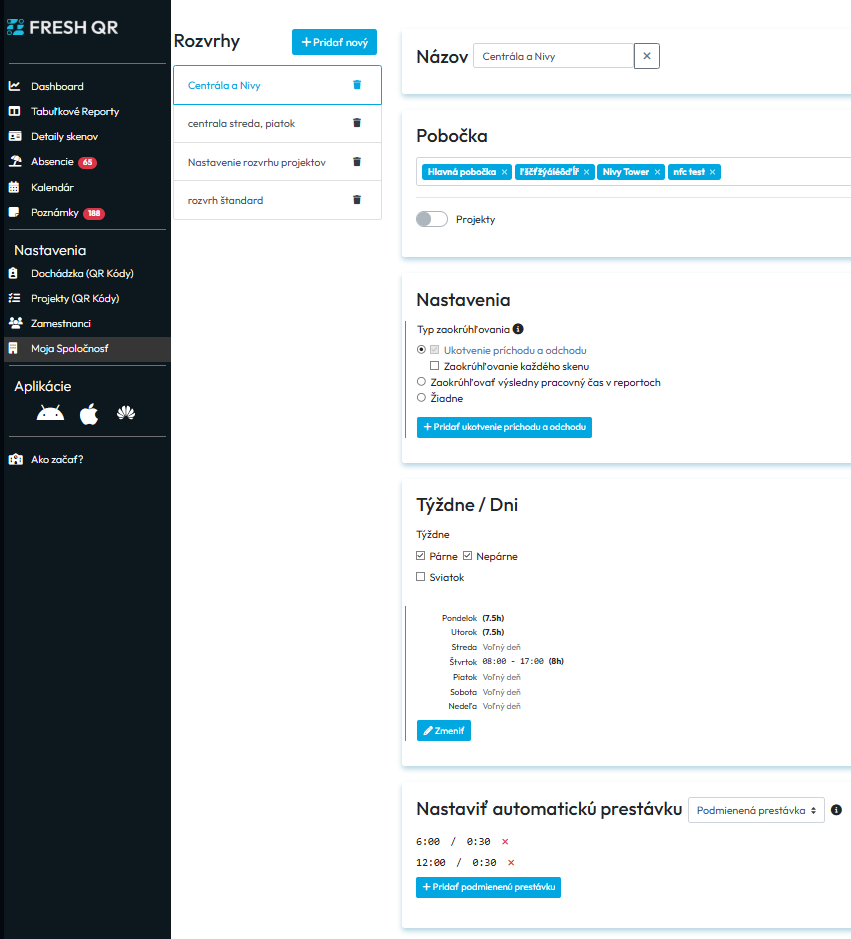
Task: Open the Android app link icon
Action: click(50, 414)
